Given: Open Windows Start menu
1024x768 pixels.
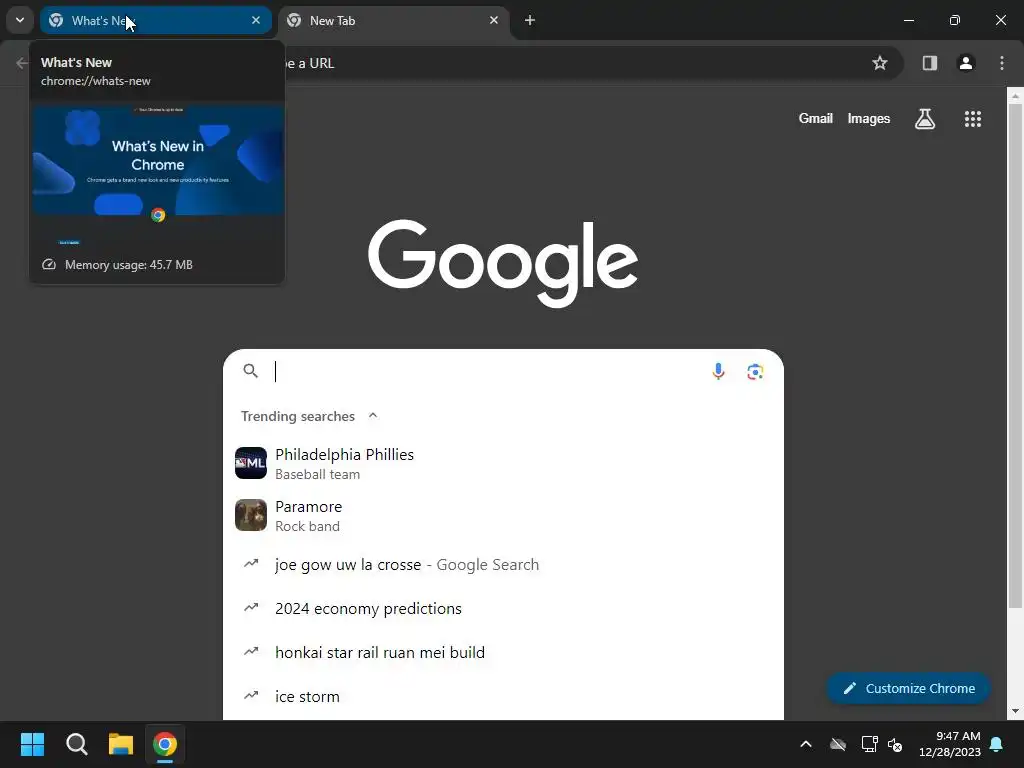Looking at the screenshot, I should click(x=32, y=744).
